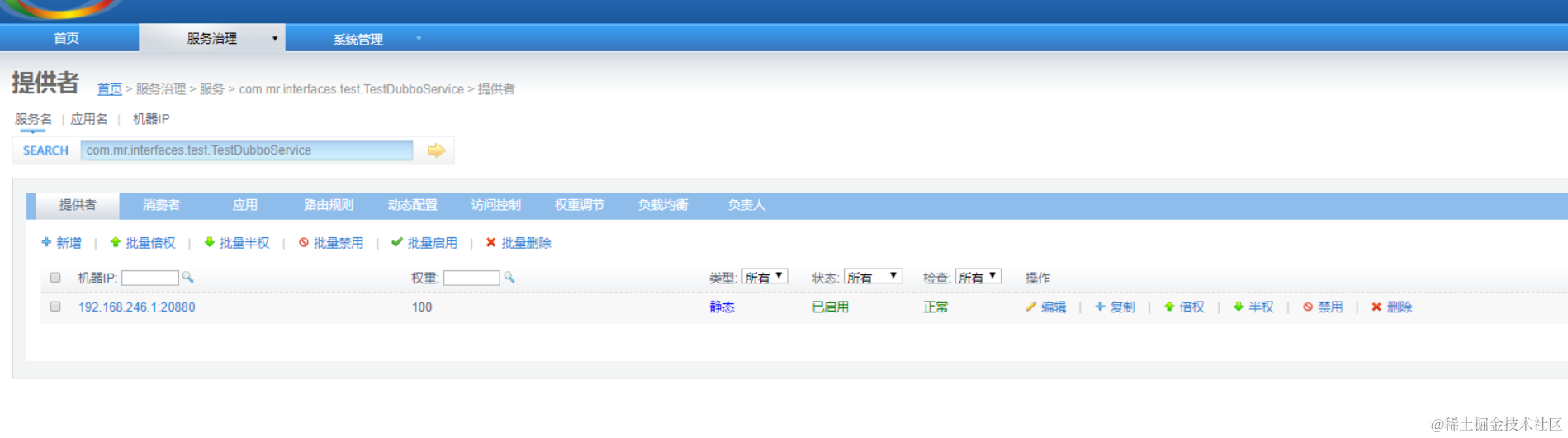
Task: Click the green down arrow beside 批量半权
Action: [210, 242]
